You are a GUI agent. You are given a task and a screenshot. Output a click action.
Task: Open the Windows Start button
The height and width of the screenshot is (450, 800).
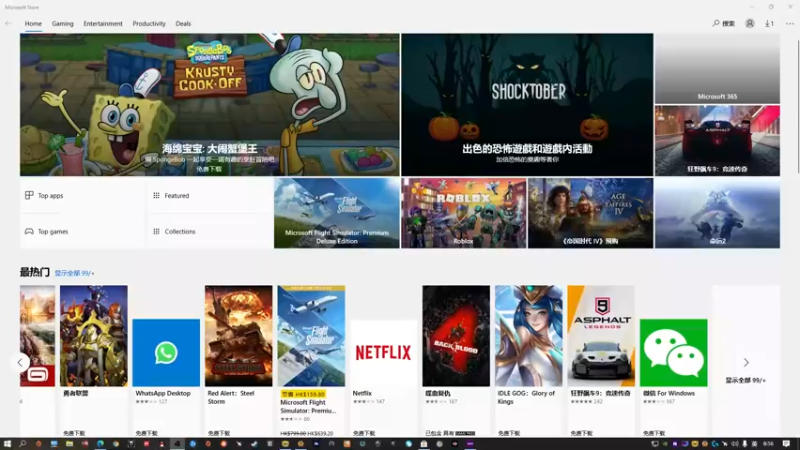tap(7, 444)
